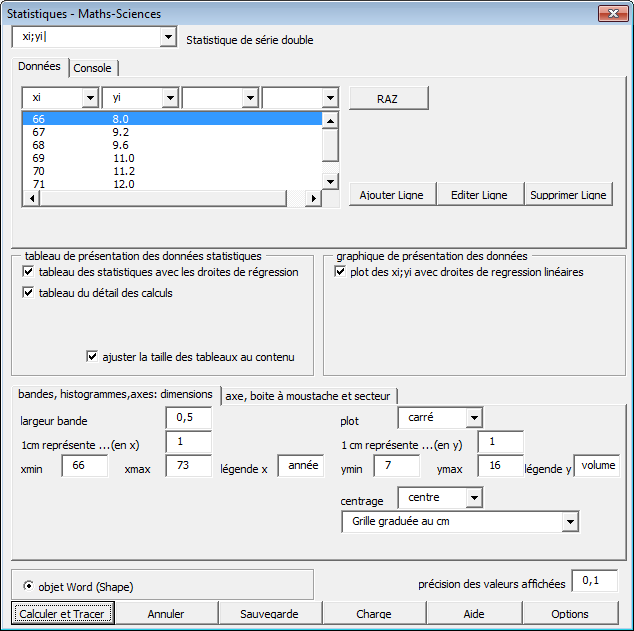
Task: Click the Charge button
Action: click(x=374, y=613)
